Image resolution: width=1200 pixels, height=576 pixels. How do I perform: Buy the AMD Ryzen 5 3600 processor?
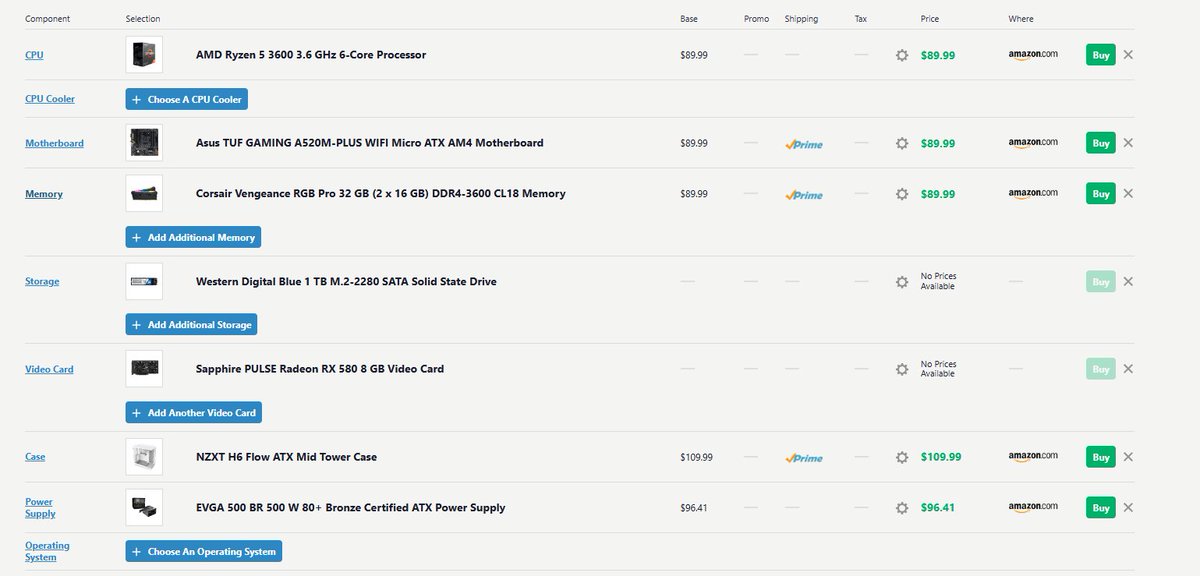(x=1101, y=55)
